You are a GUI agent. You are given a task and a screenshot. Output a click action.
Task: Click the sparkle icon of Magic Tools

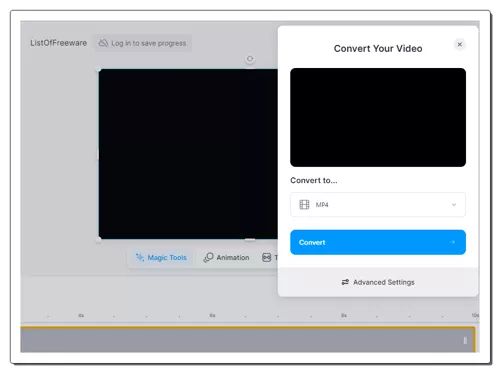(x=140, y=258)
